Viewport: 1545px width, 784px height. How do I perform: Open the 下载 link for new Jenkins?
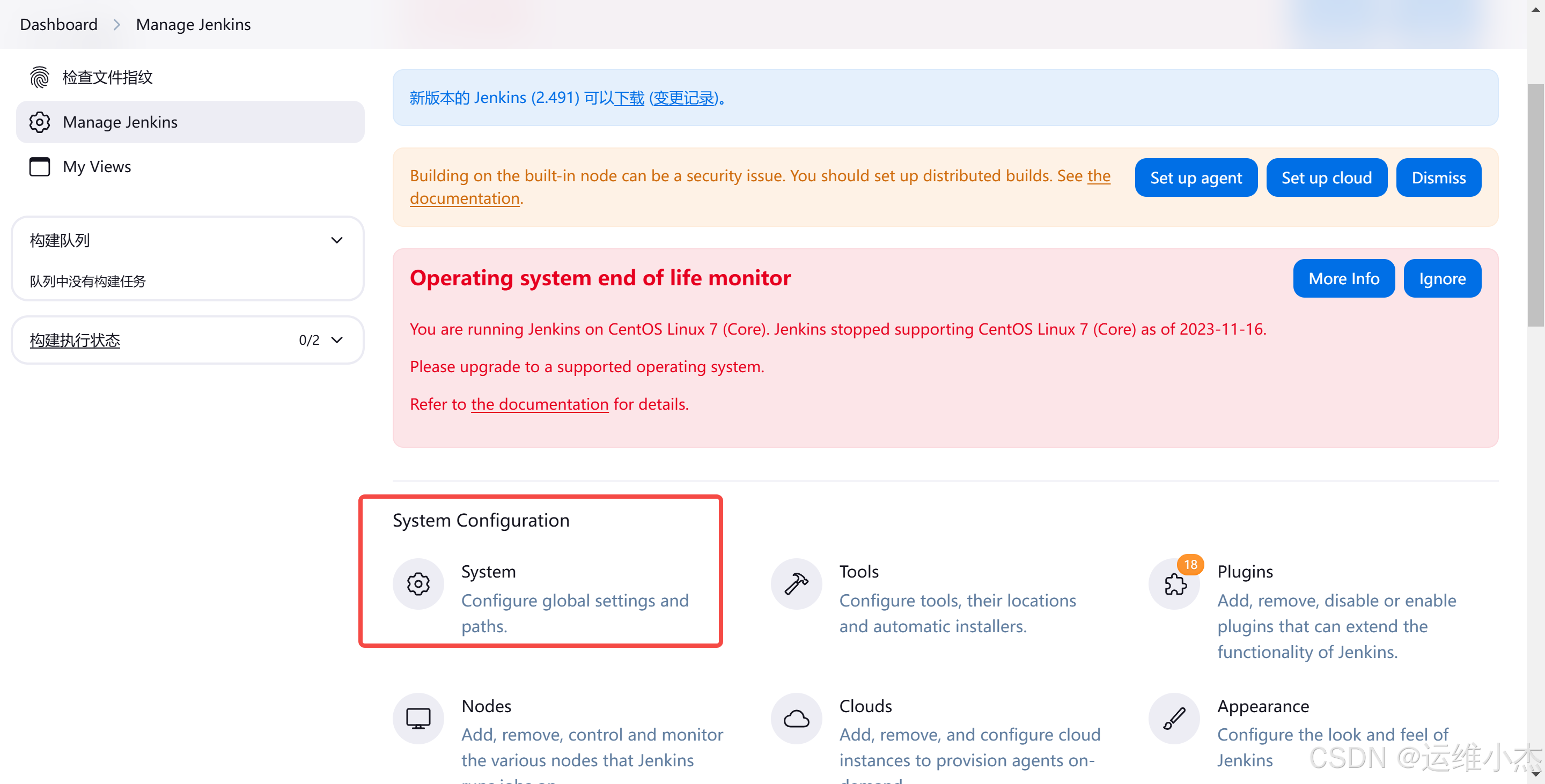click(x=629, y=98)
